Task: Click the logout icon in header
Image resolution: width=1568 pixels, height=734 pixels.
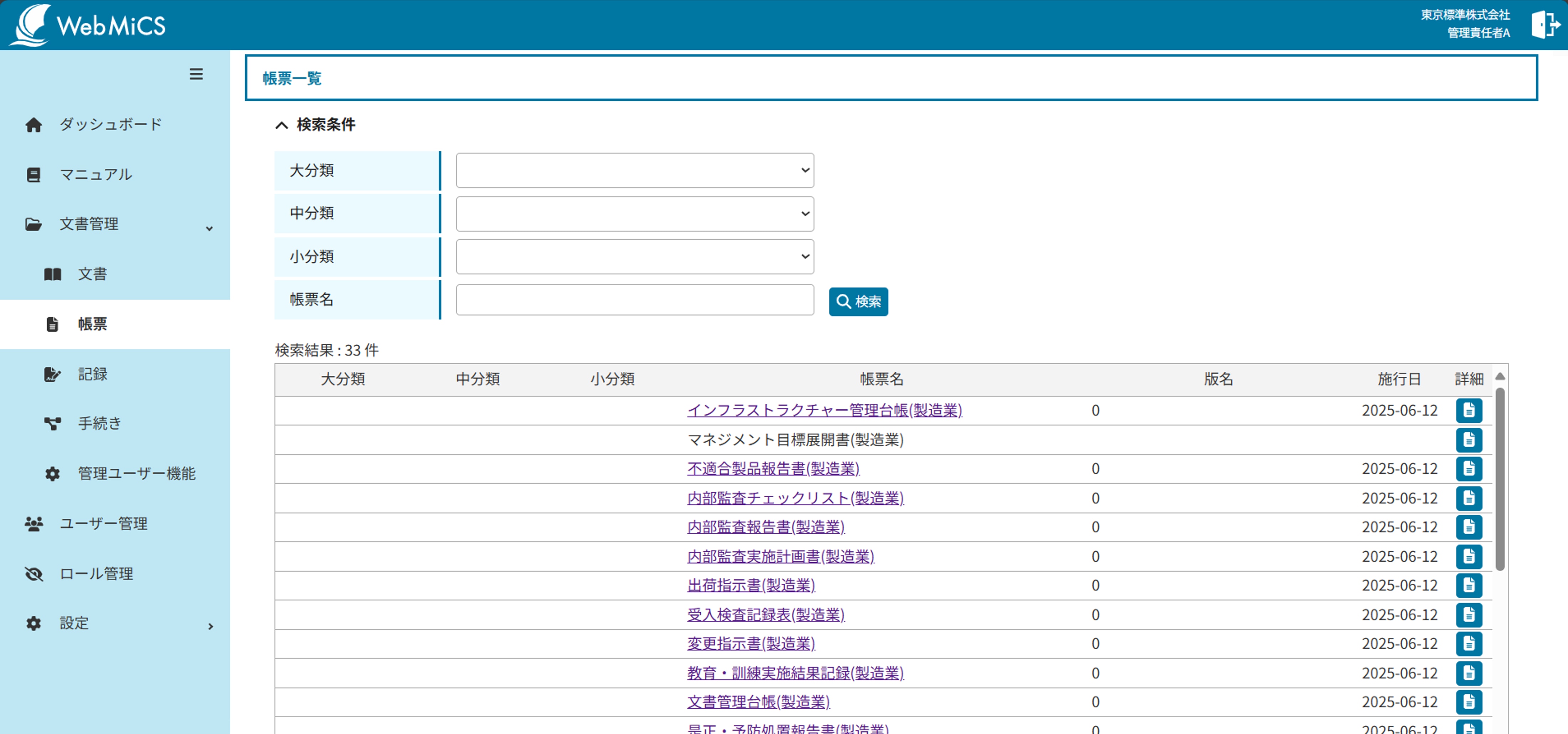Action: pos(1544,24)
